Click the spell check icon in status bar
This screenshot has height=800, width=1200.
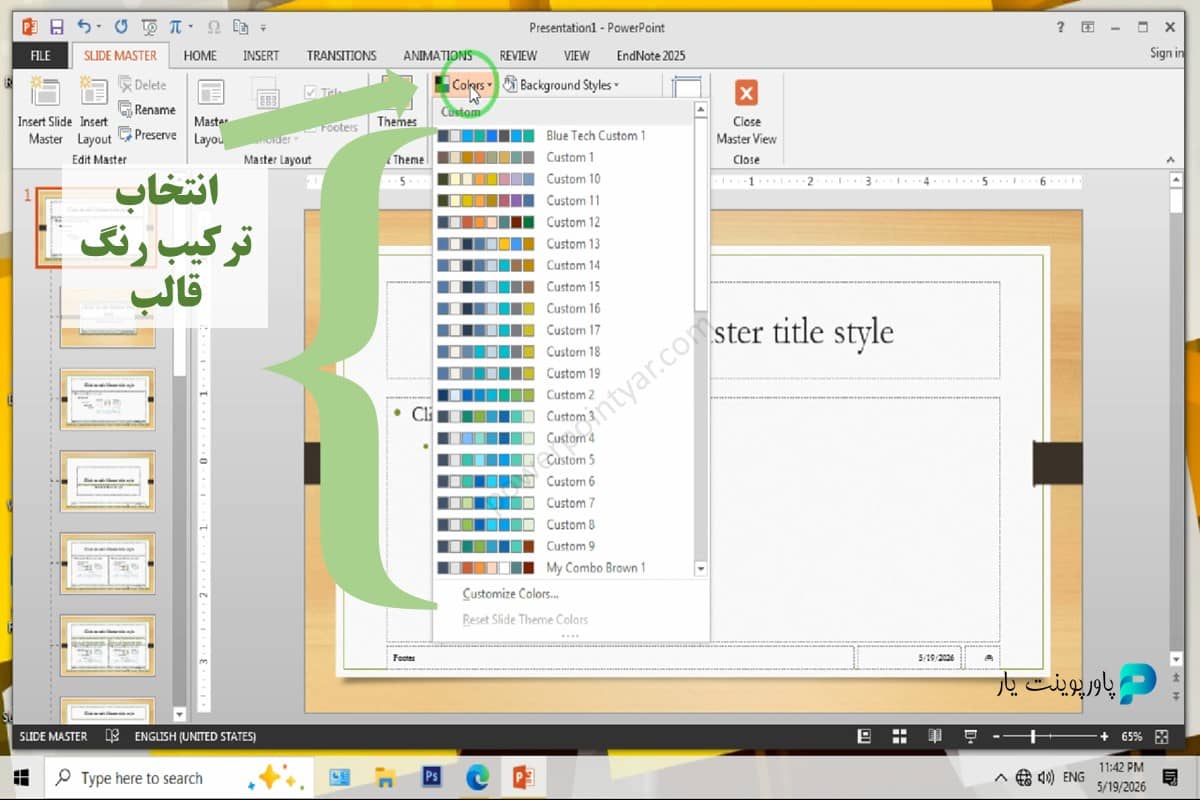(113, 736)
